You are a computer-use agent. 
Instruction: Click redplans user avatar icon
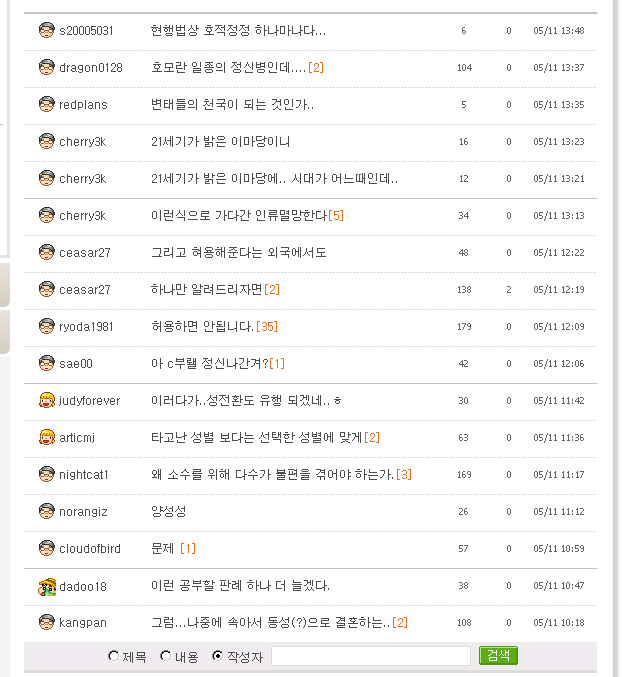tap(46, 104)
